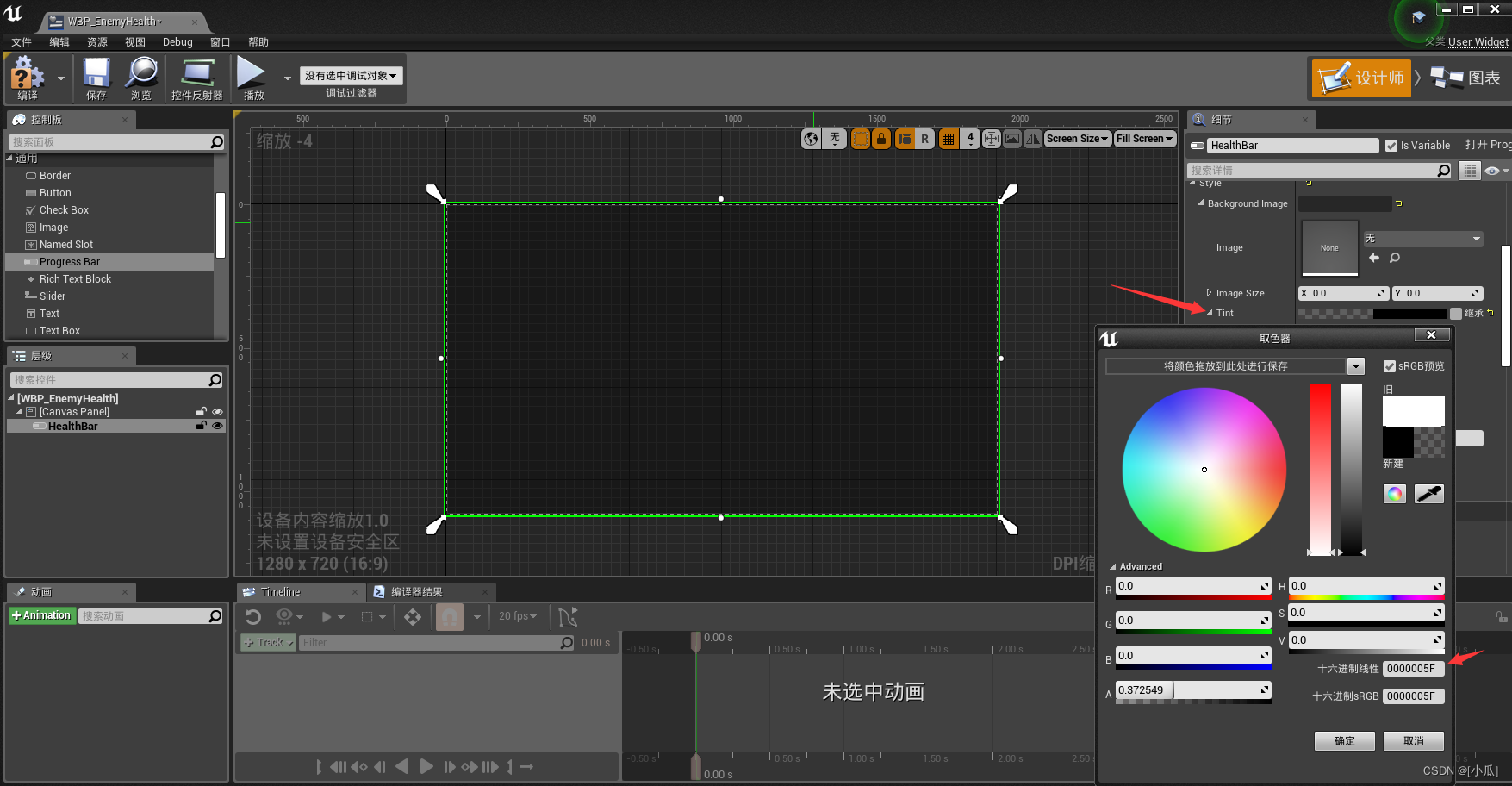Image resolution: width=1512 pixels, height=786 pixels.
Task: Toggle the Is Variable checkbox
Action: coord(1391,146)
